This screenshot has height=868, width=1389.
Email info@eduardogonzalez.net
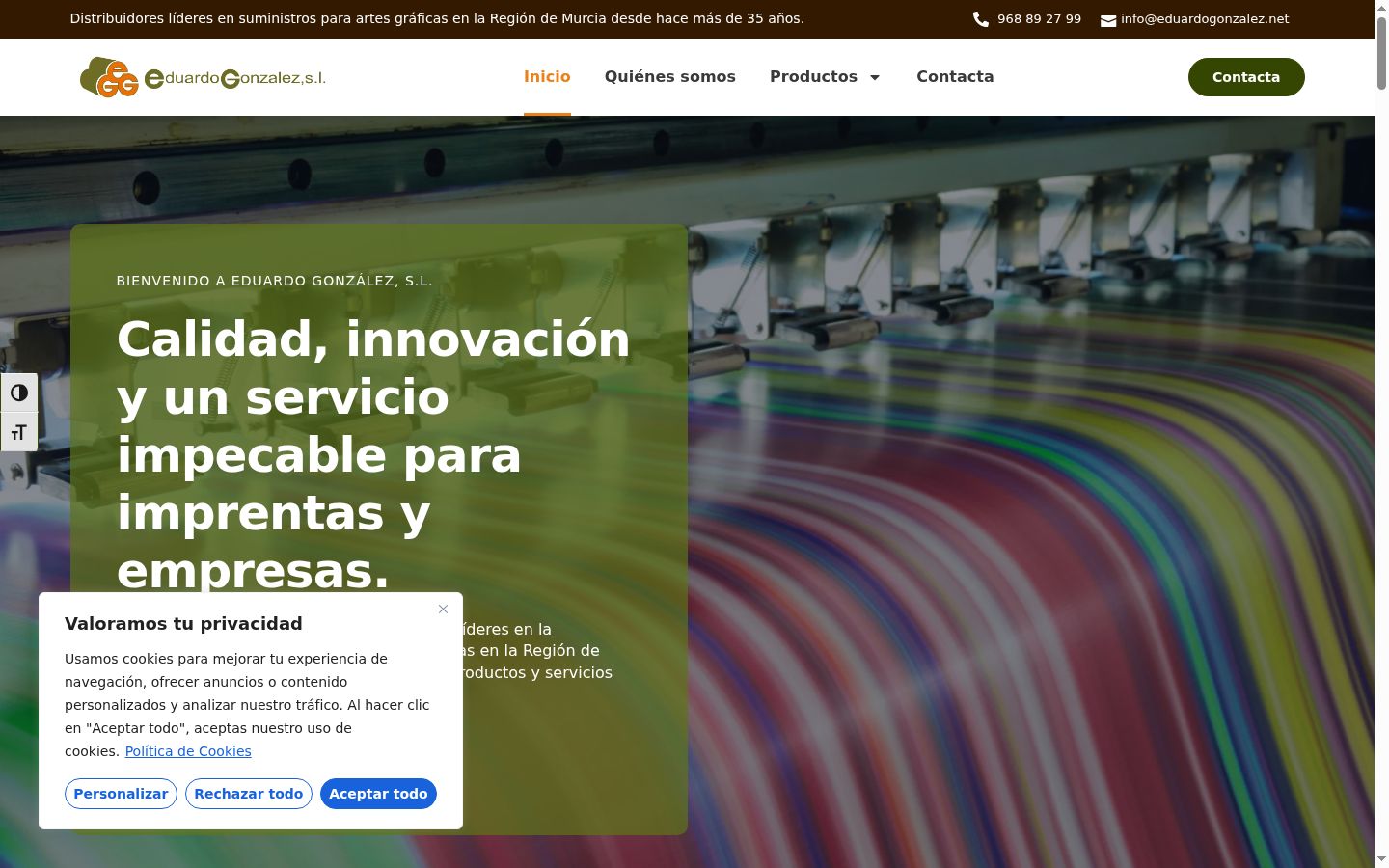point(1205,19)
